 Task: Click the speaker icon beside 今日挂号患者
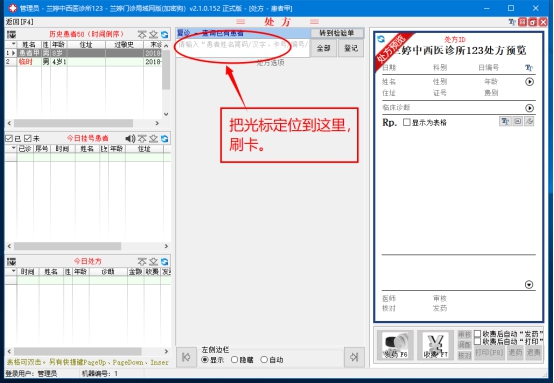click(130, 138)
